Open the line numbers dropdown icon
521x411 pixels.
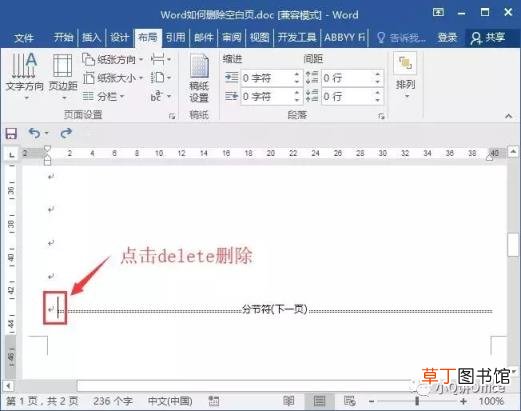161,78
